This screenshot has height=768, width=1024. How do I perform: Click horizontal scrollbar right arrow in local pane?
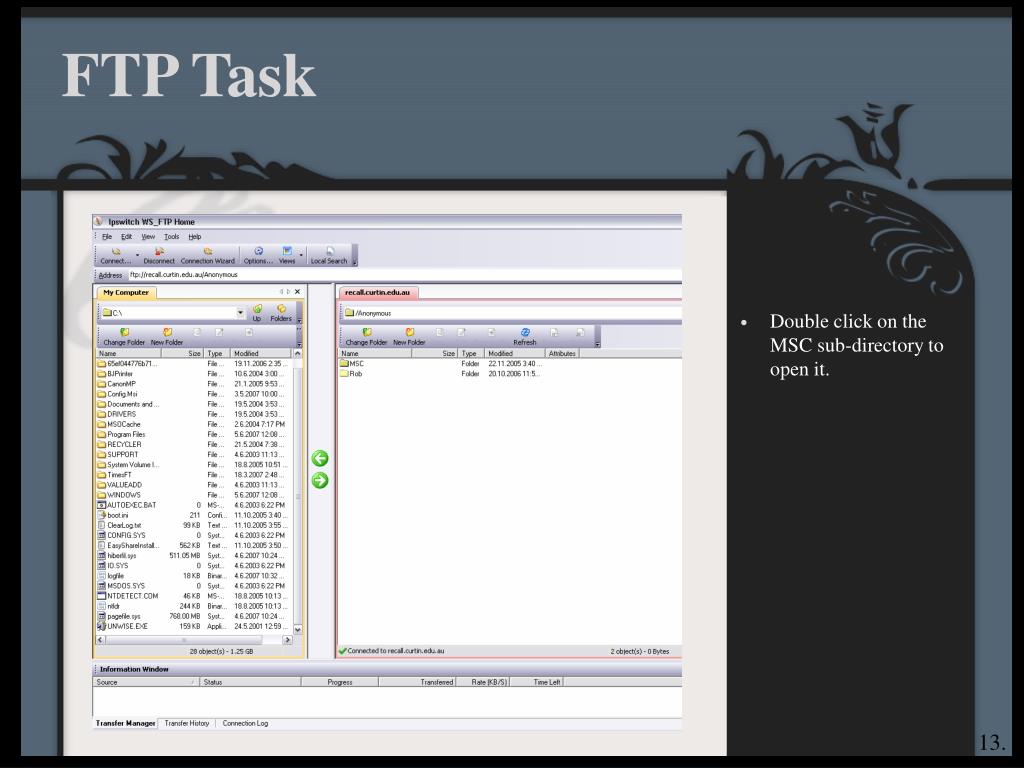[x=287, y=640]
